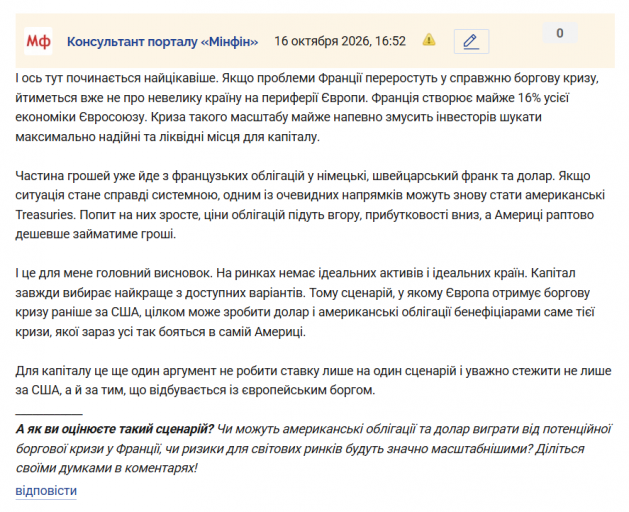Click the pencil edit comment button
The width and height of the screenshot is (629, 512).
pos(471,41)
